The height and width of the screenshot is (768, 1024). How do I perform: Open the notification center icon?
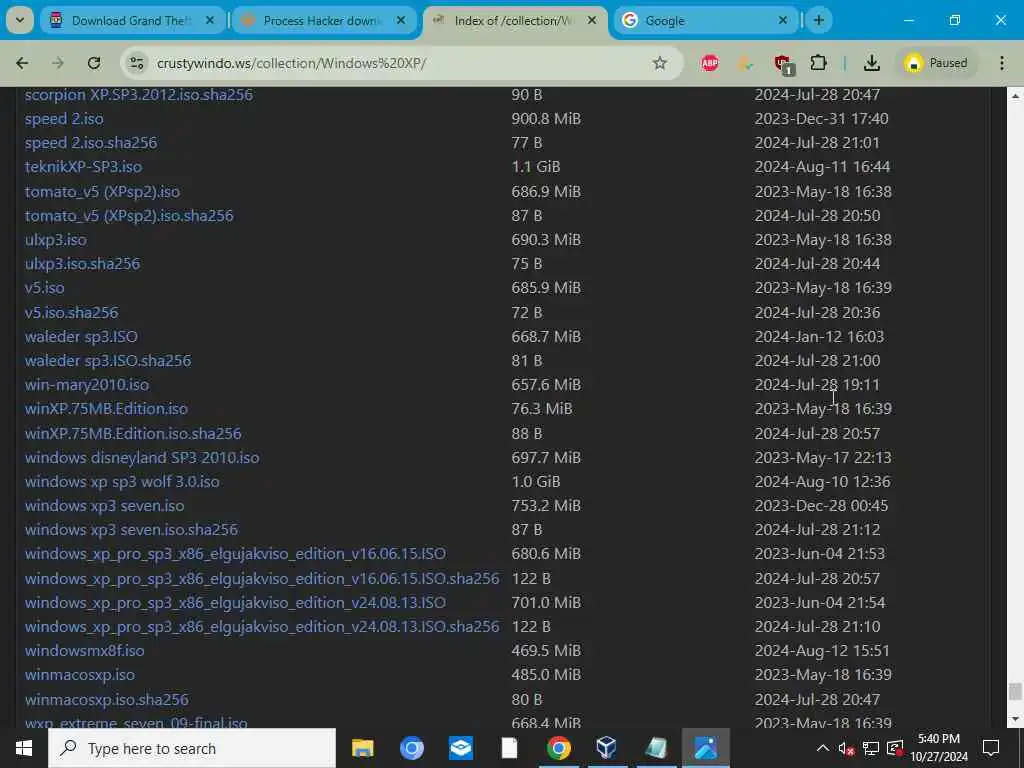[x=991, y=748]
